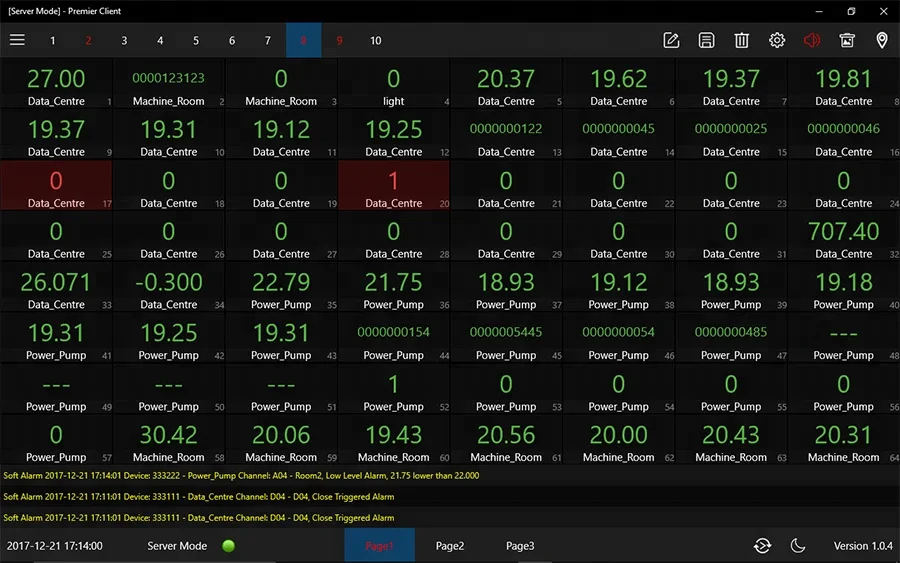This screenshot has width=900, height=563.
Task: Switch to group tab 10
Action: coord(375,41)
